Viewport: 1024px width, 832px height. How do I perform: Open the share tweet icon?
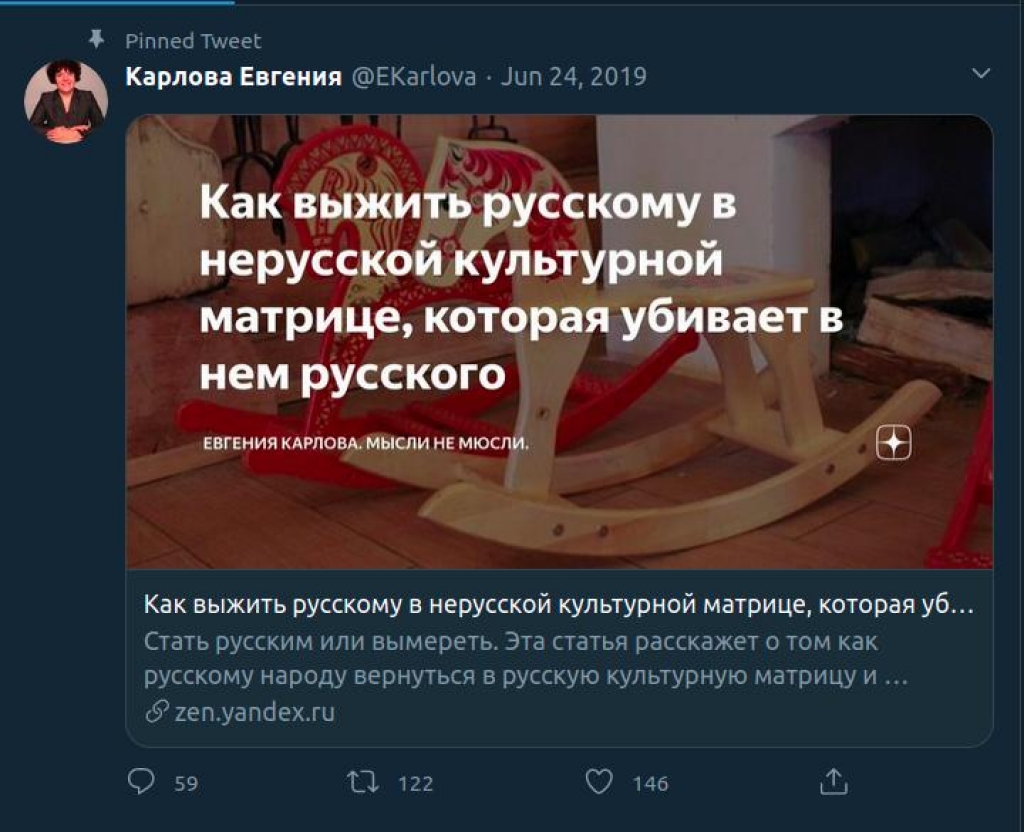pyautogui.click(x=833, y=781)
